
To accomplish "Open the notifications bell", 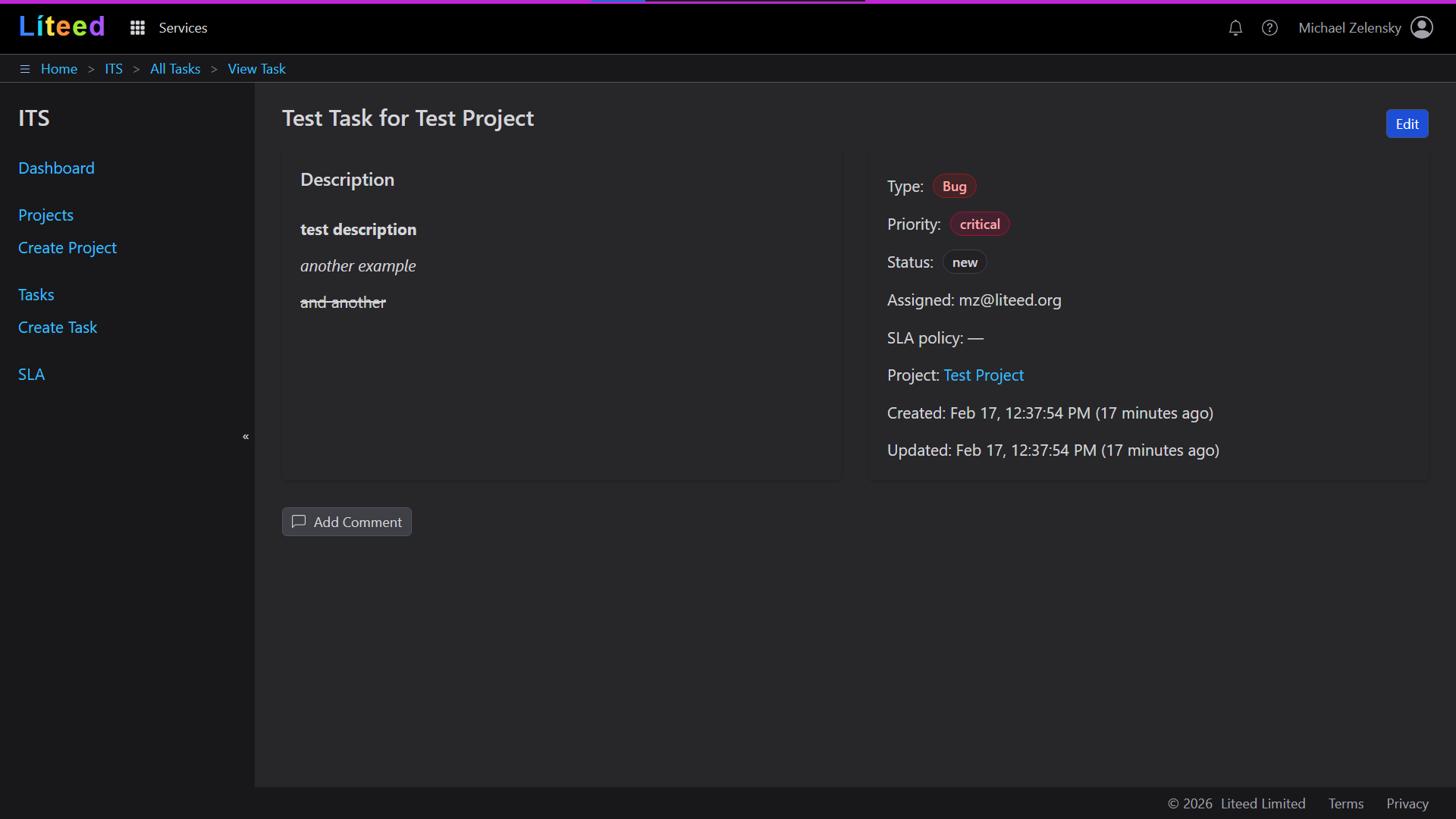I will pyautogui.click(x=1235, y=28).
